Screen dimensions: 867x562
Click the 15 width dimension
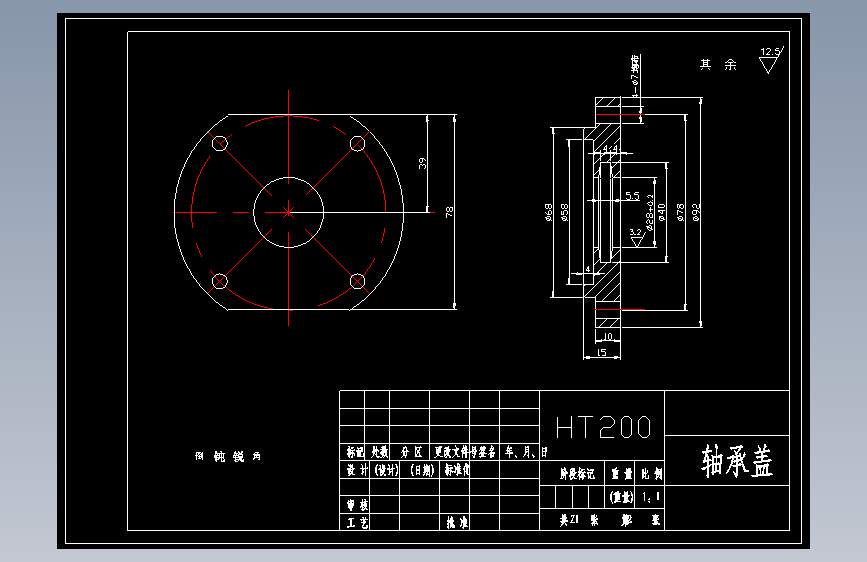click(x=602, y=352)
